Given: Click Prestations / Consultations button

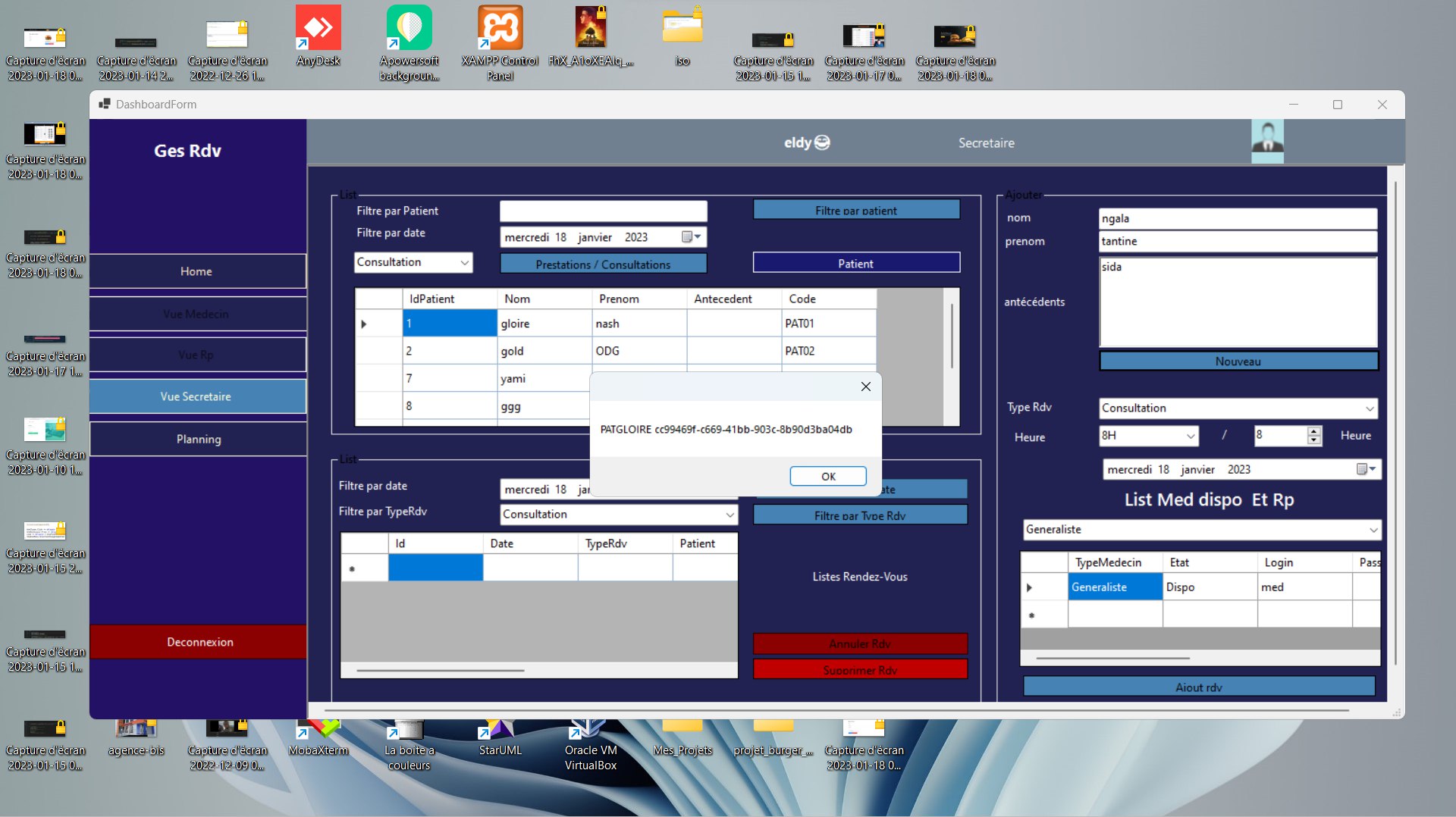Looking at the screenshot, I should point(603,264).
